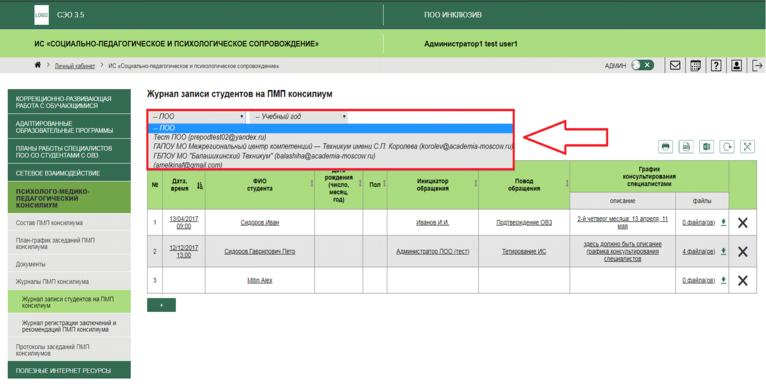This screenshot has width=766, height=384.
Task: Sort by Инициатор обращения column arrows
Action: click(475, 183)
